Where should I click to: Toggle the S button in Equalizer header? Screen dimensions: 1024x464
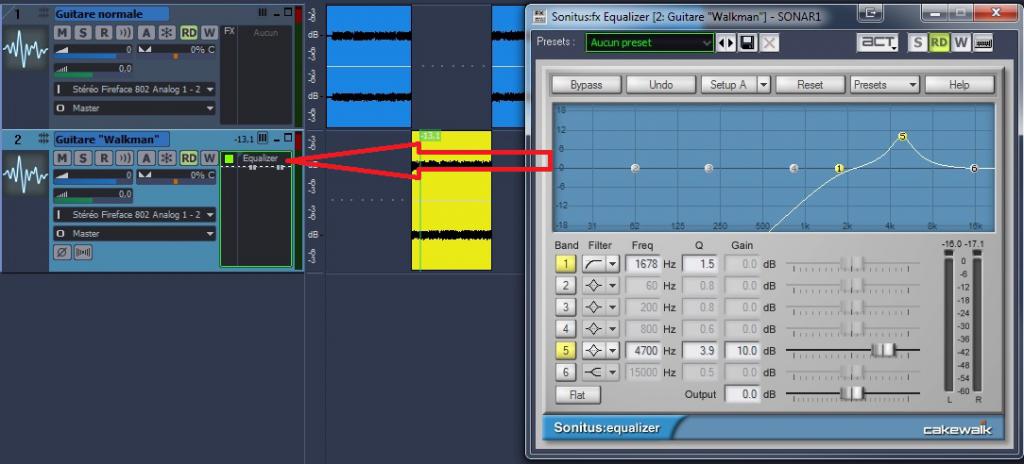[918, 42]
